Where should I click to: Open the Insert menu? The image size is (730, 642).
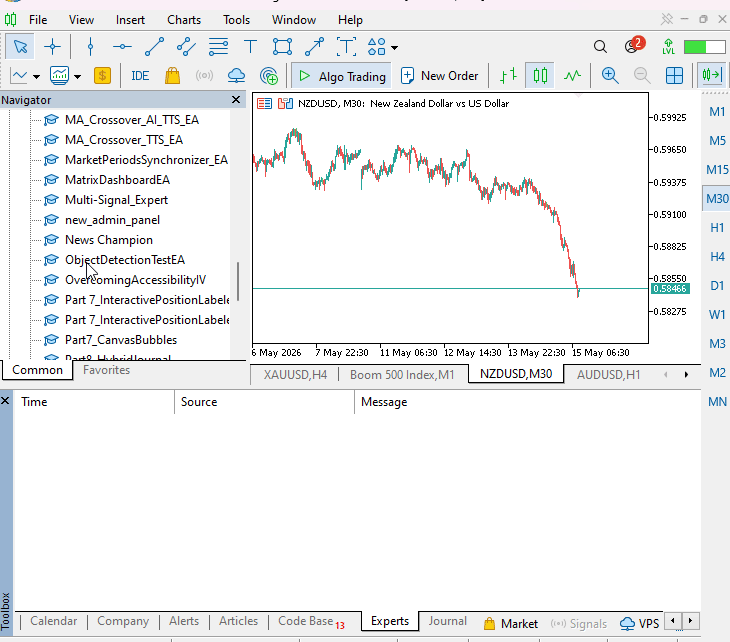tap(130, 20)
